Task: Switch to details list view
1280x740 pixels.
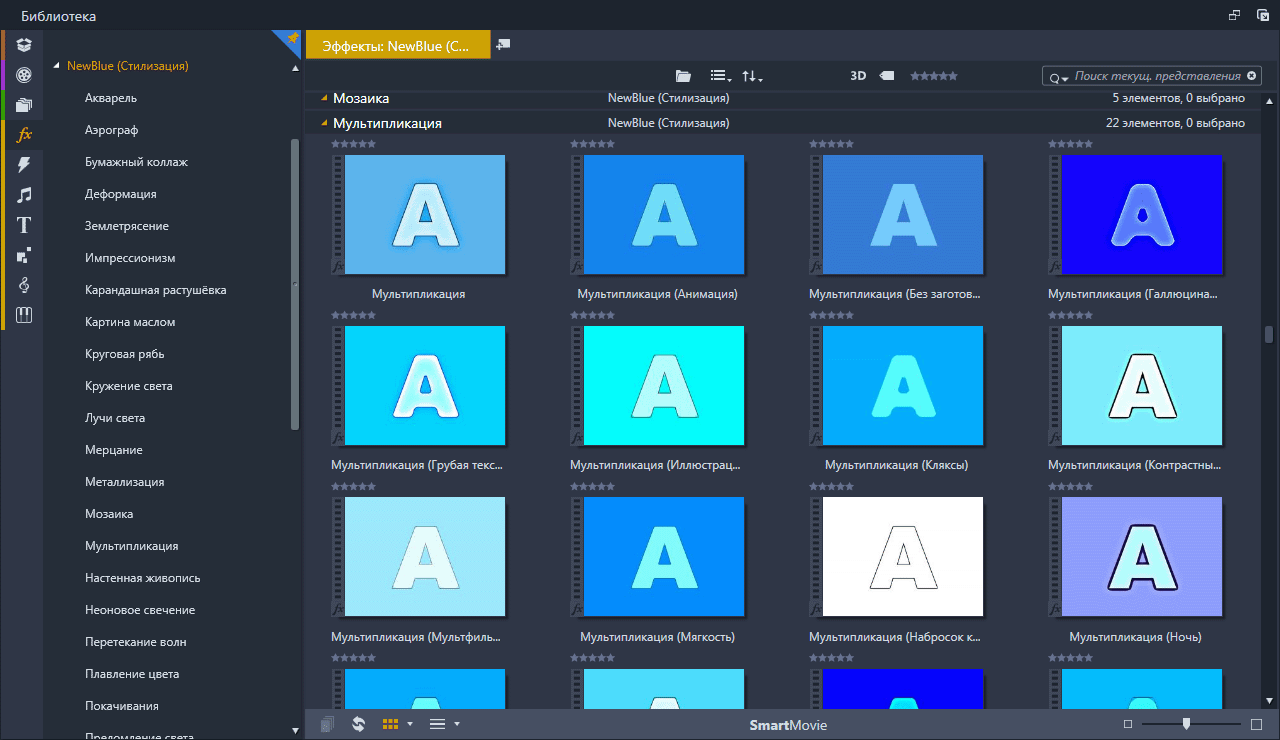Action: (x=437, y=724)
